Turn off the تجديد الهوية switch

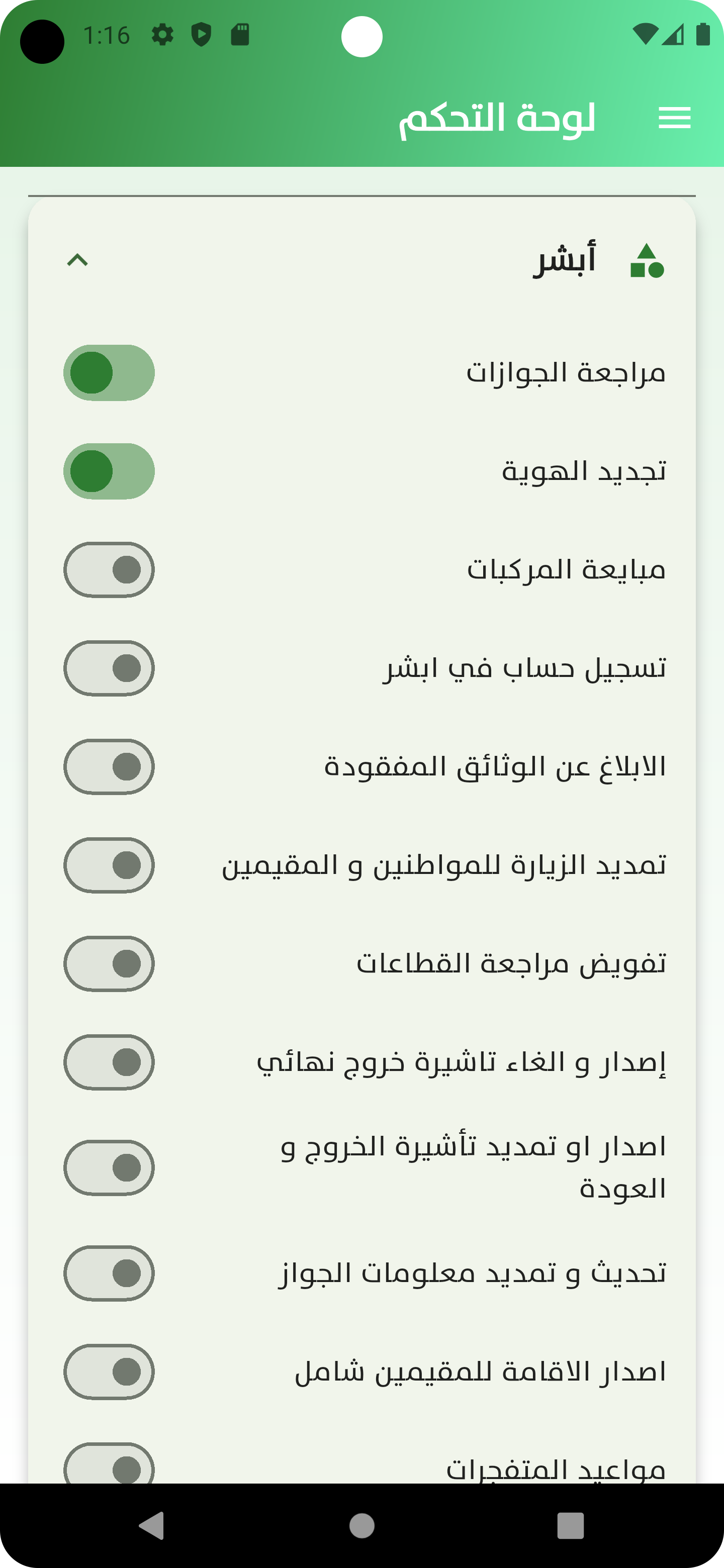(109, 471)
